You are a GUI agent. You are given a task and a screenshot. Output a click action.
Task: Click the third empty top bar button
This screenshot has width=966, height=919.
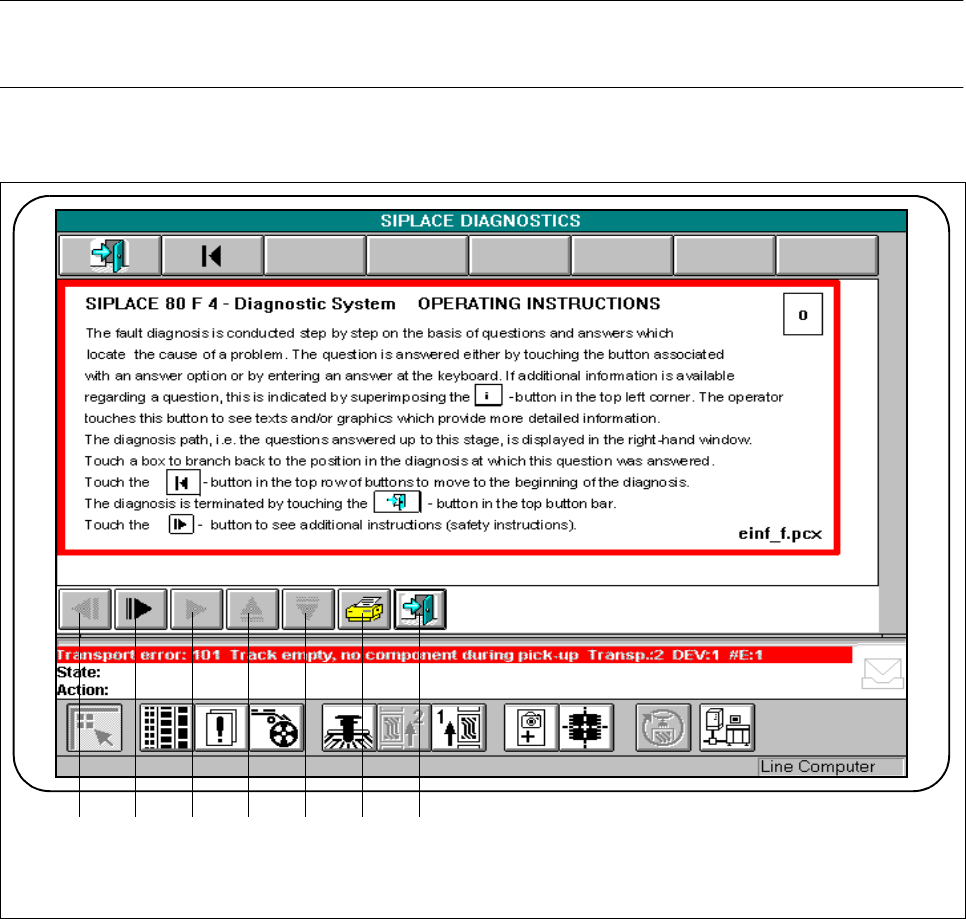pos(520,255)
